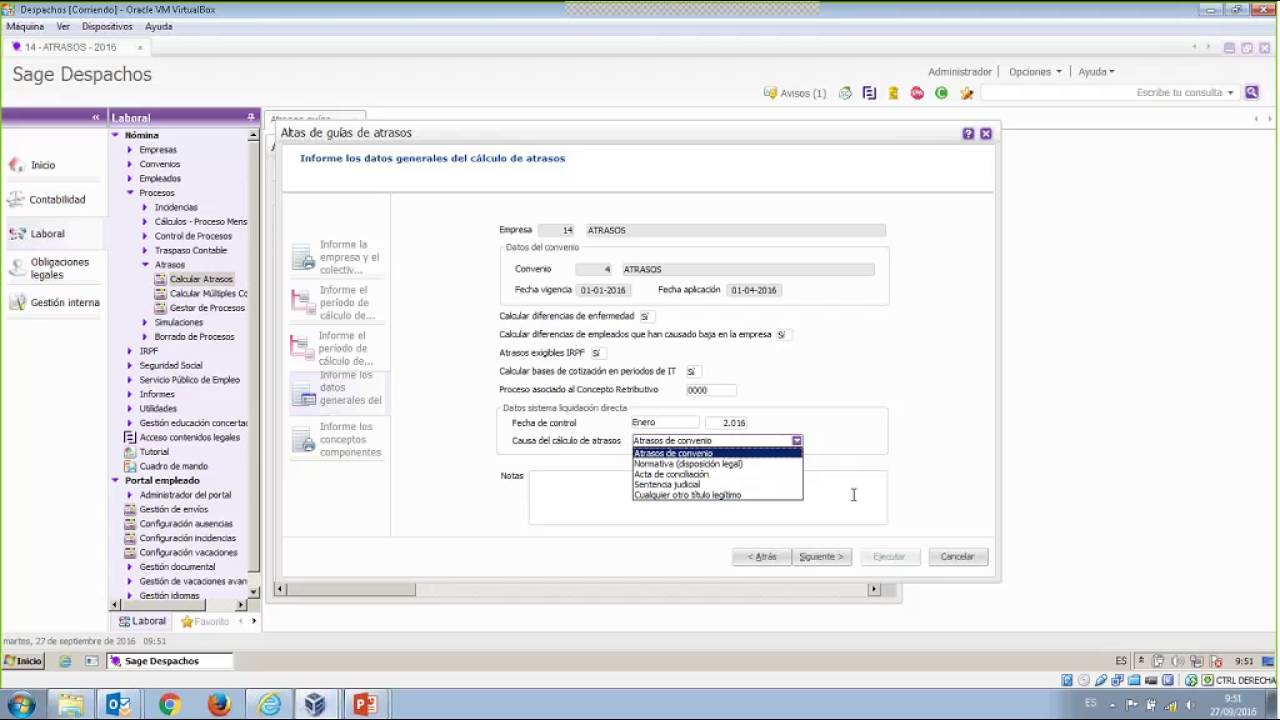Open Google Chrome from the taskbar
This screenshot has height=720, width=1280.
pos(168,705)
